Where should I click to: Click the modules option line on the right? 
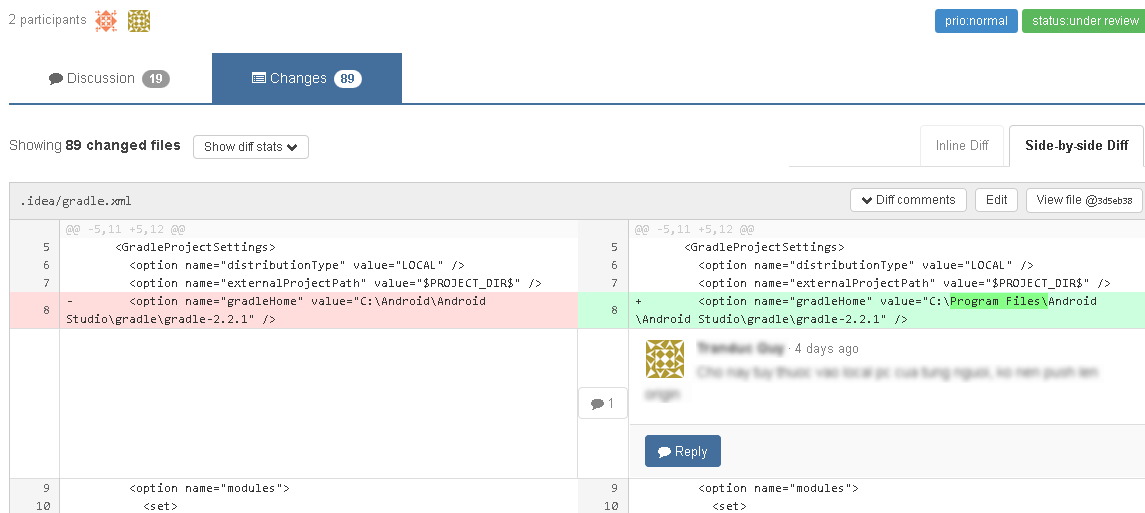point(778,488)
